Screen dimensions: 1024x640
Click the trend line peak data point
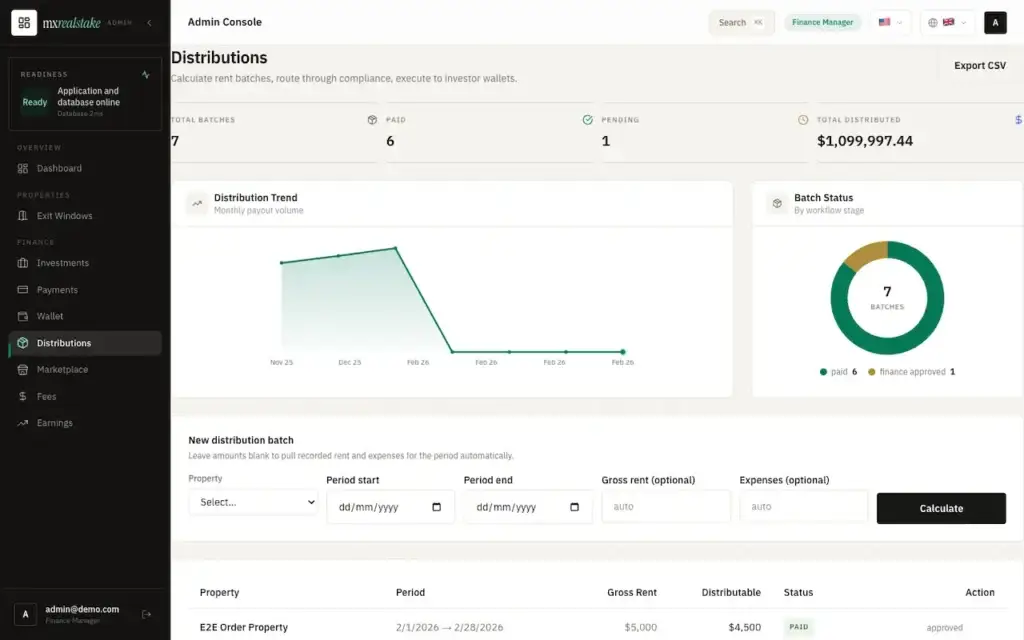[x=396, y=248]
